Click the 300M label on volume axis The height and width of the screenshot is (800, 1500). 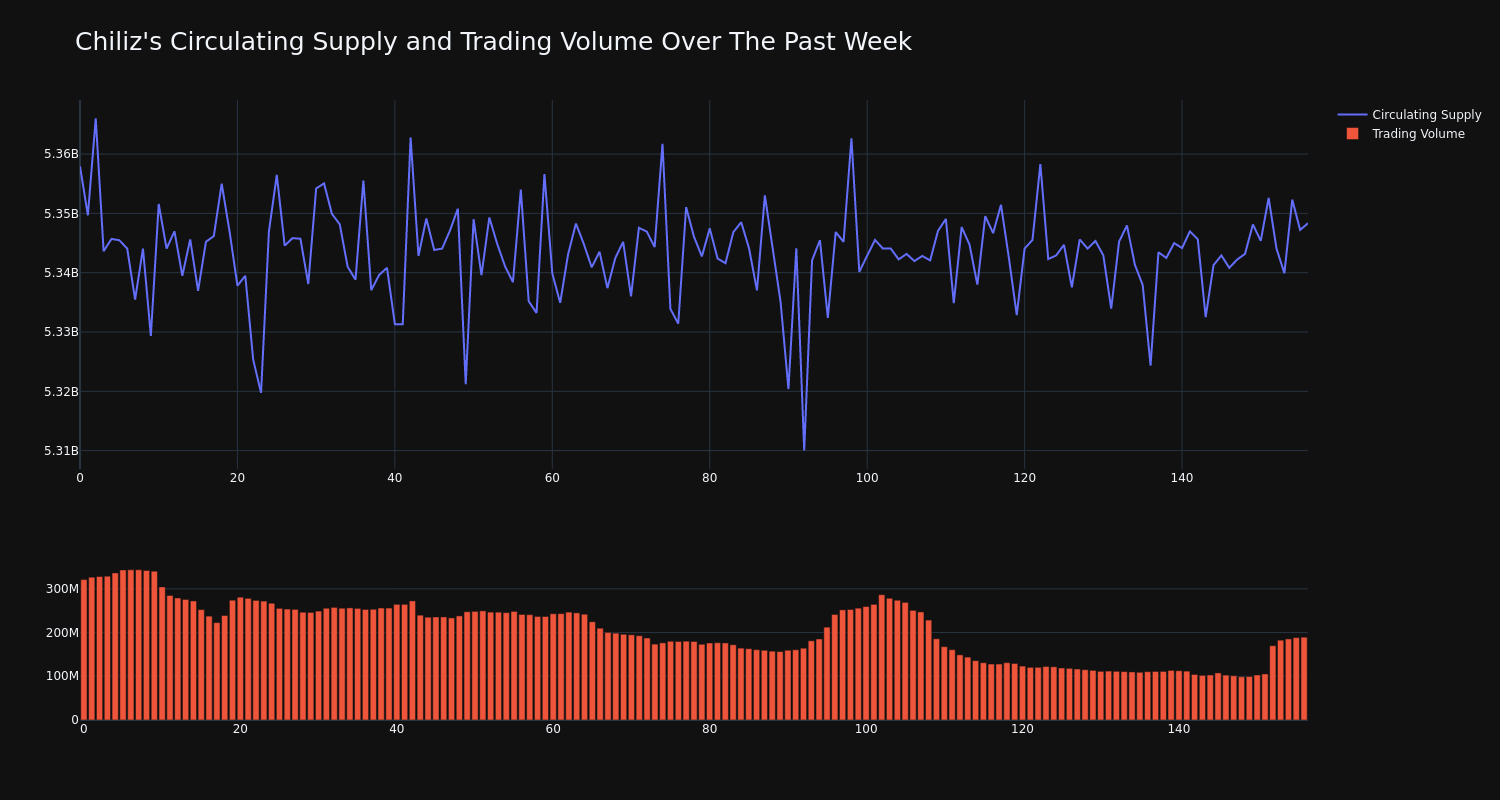click(62, 589)
